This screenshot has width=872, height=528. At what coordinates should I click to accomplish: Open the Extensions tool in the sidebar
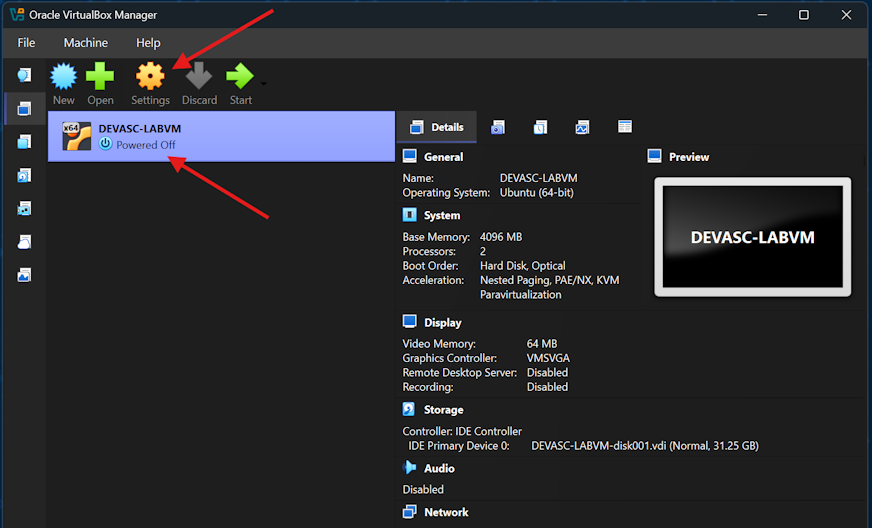click(x=24, y=142)
